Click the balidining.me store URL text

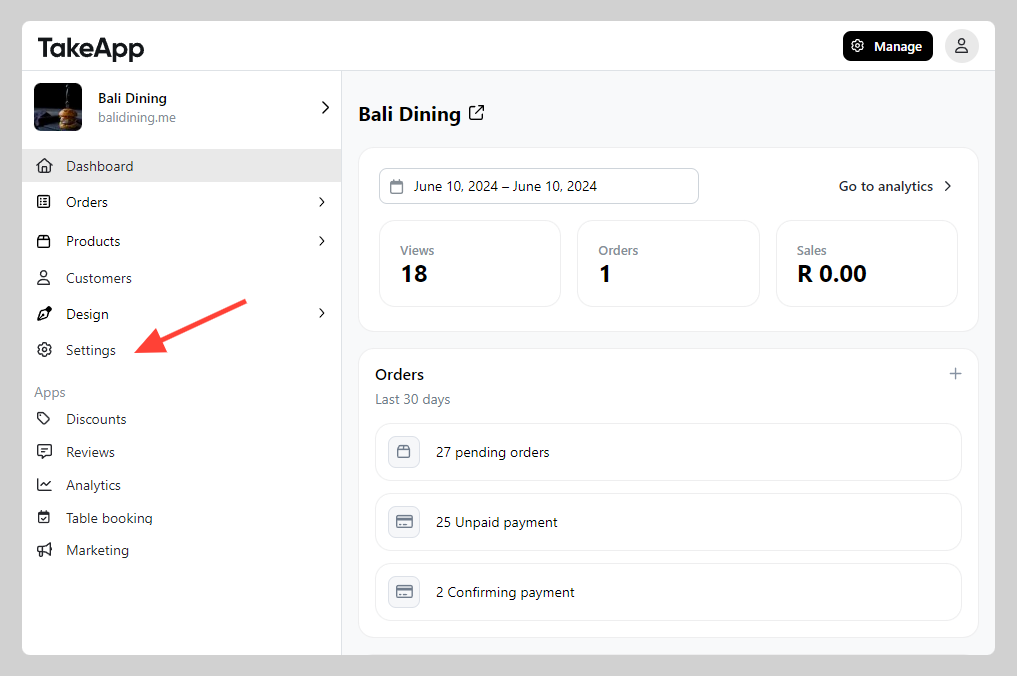(137, 117)
